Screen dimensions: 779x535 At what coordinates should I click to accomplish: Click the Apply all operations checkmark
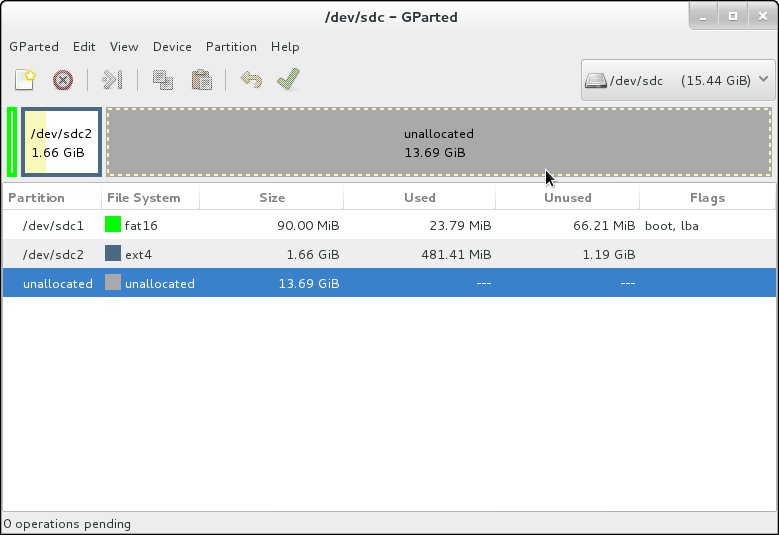coord(289,79)
